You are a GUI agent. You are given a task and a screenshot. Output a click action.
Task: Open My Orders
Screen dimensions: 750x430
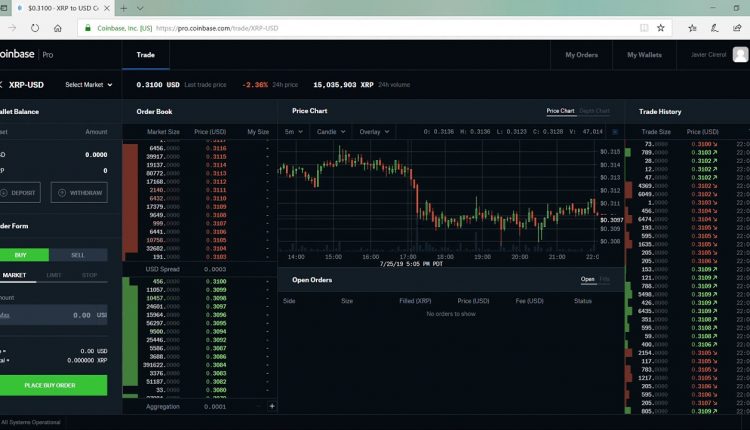(x=581, y=55)
